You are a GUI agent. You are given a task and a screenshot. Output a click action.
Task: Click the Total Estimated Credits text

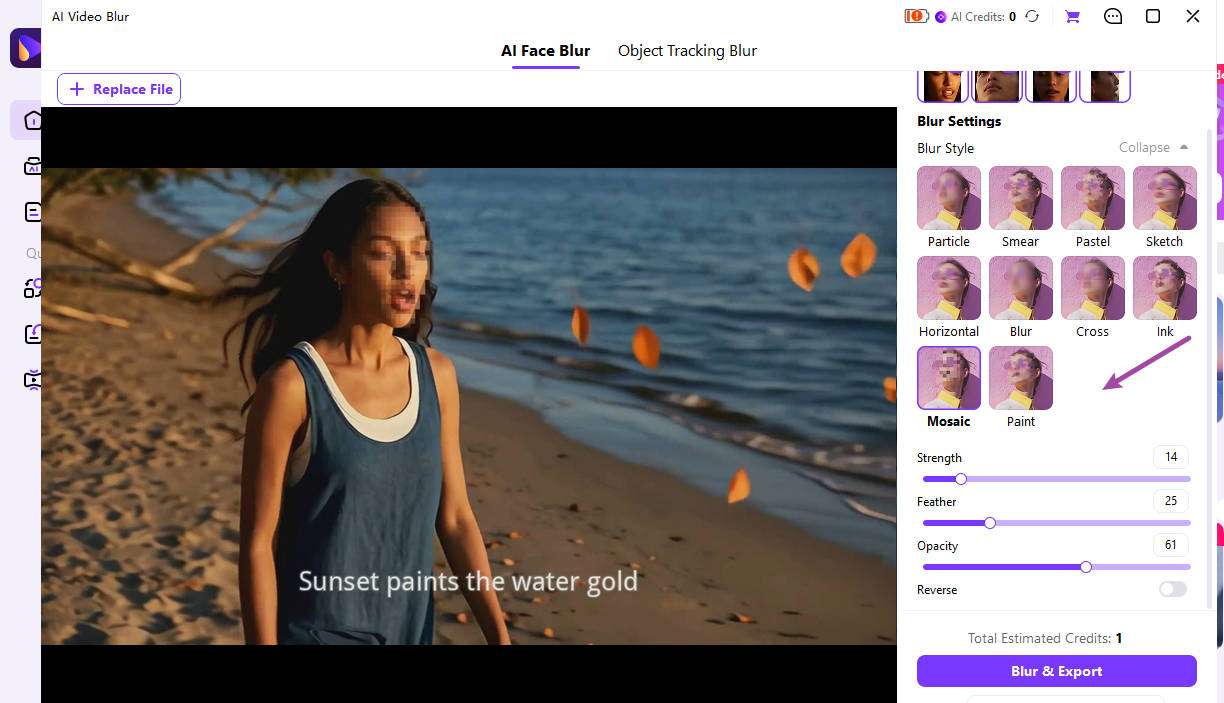1045,638
